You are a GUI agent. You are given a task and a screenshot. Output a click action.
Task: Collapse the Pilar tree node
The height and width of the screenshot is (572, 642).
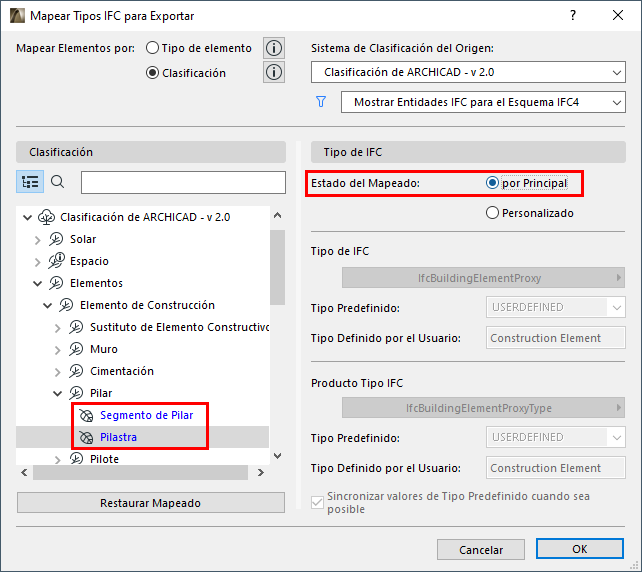point(58,393)
